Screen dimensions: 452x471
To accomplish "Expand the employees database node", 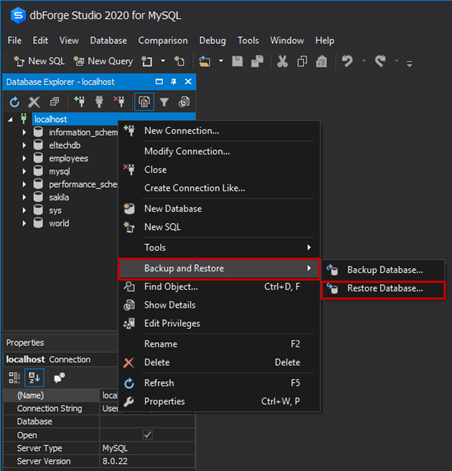I will click(24, 158).
